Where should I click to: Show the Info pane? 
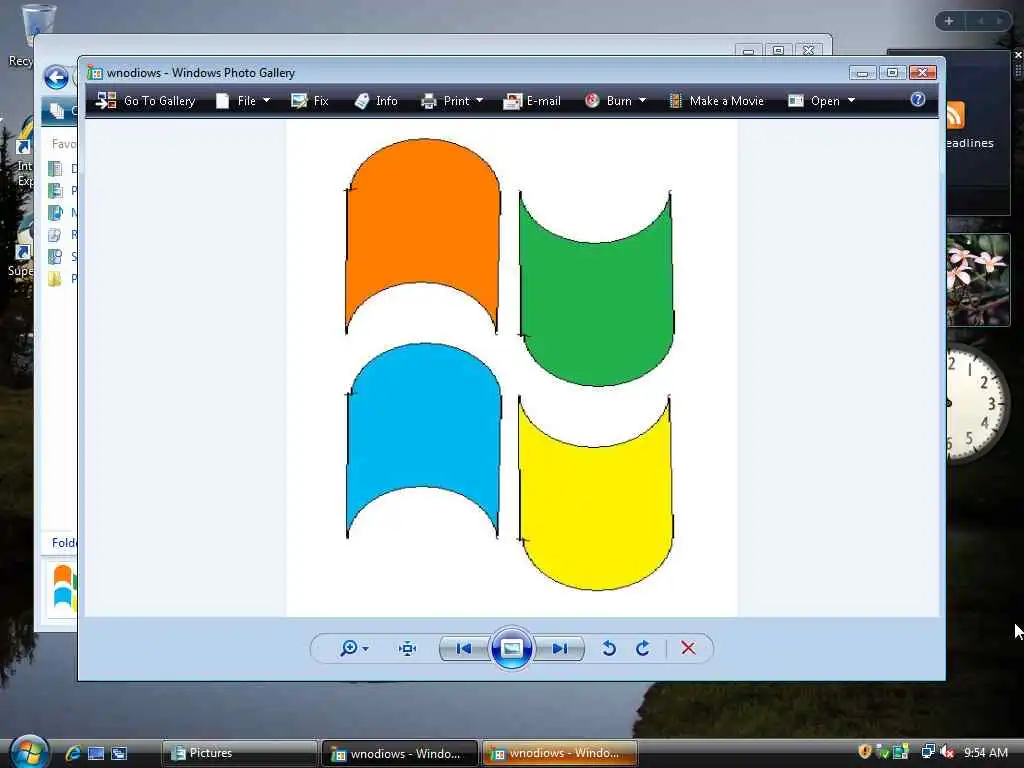tap(376, 101)
